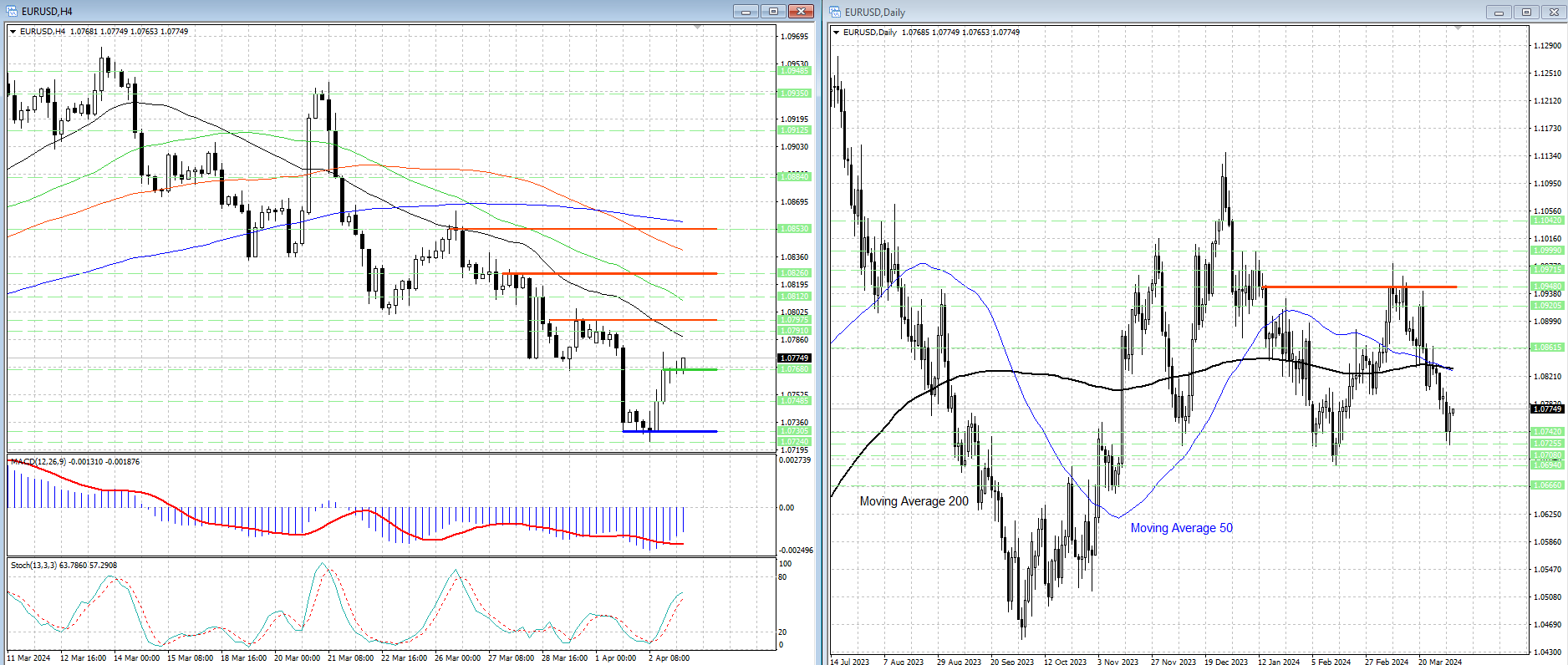Click the EURUSD,H4 title bar text
The height and width of the screenshot is (665, 1568).
click(47, 12)
